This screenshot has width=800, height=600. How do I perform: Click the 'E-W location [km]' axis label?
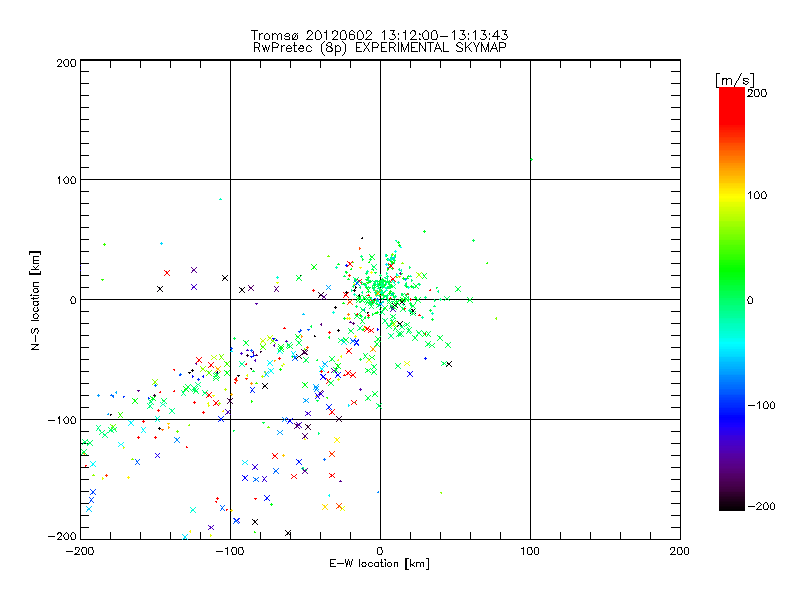(379, 564)
